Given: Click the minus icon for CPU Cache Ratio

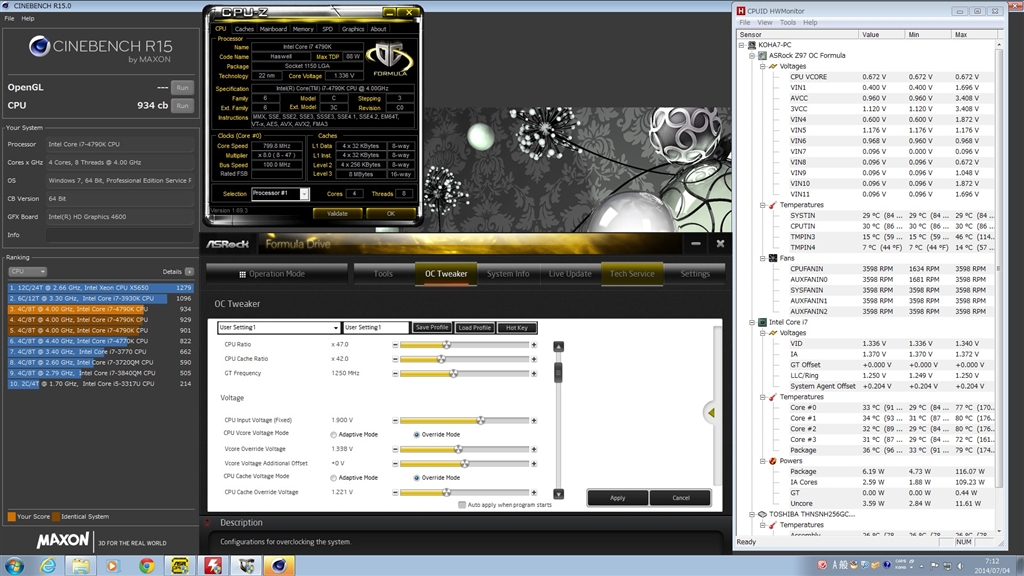Looking at the screenshot, I should (395, 358).
